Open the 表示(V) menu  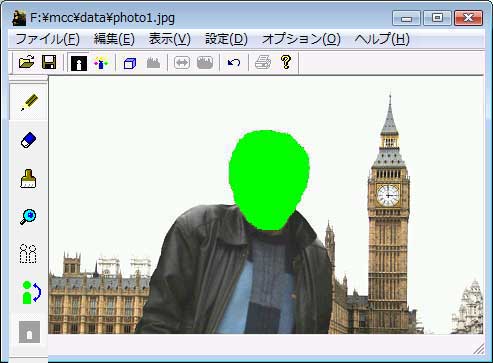(x=169, y=39)
